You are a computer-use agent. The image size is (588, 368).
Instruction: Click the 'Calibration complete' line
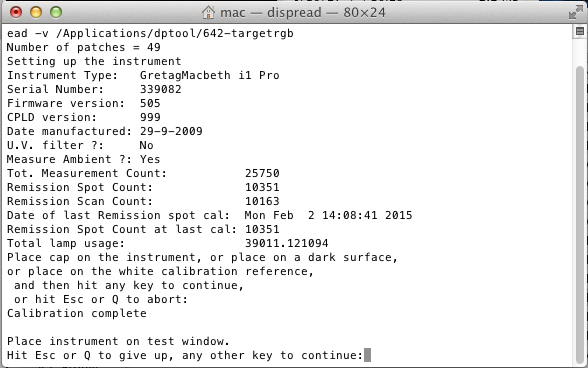(x=76, y=313)
